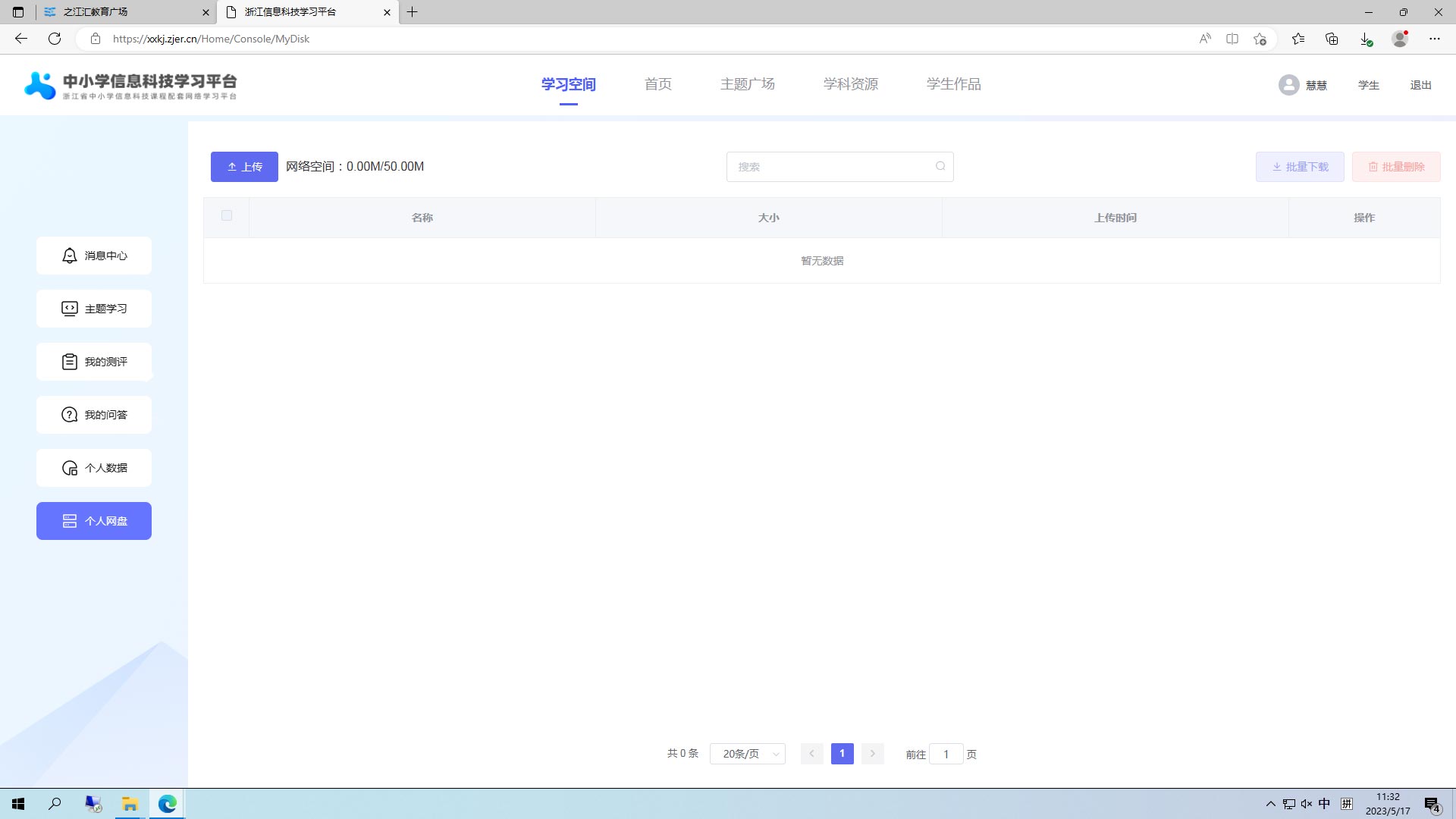Switch to the 主题广场 navigation tab

(x=747, y=84)
